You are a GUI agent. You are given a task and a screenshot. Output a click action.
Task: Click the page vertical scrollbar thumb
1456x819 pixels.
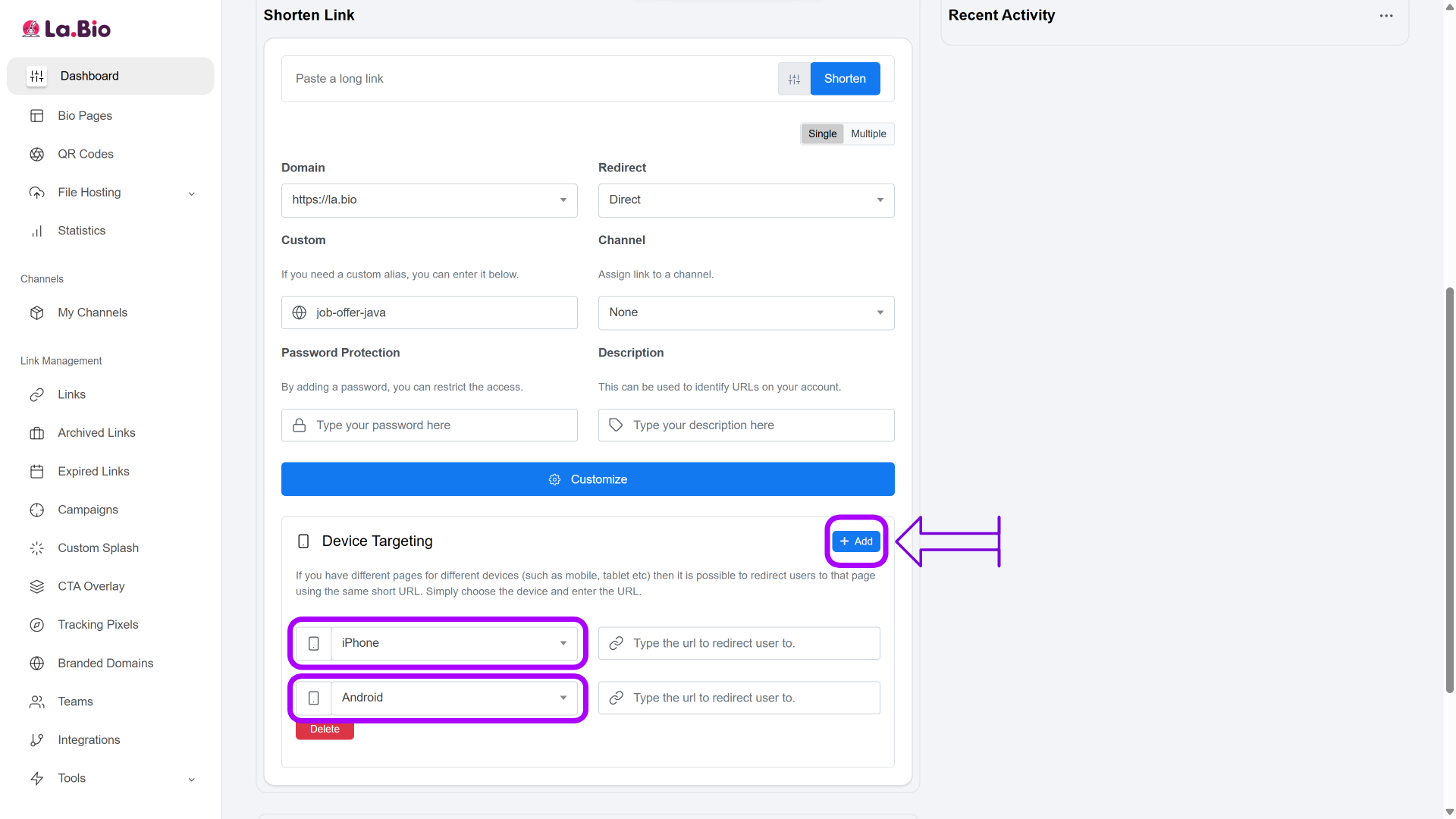(x=1449, y=489)
